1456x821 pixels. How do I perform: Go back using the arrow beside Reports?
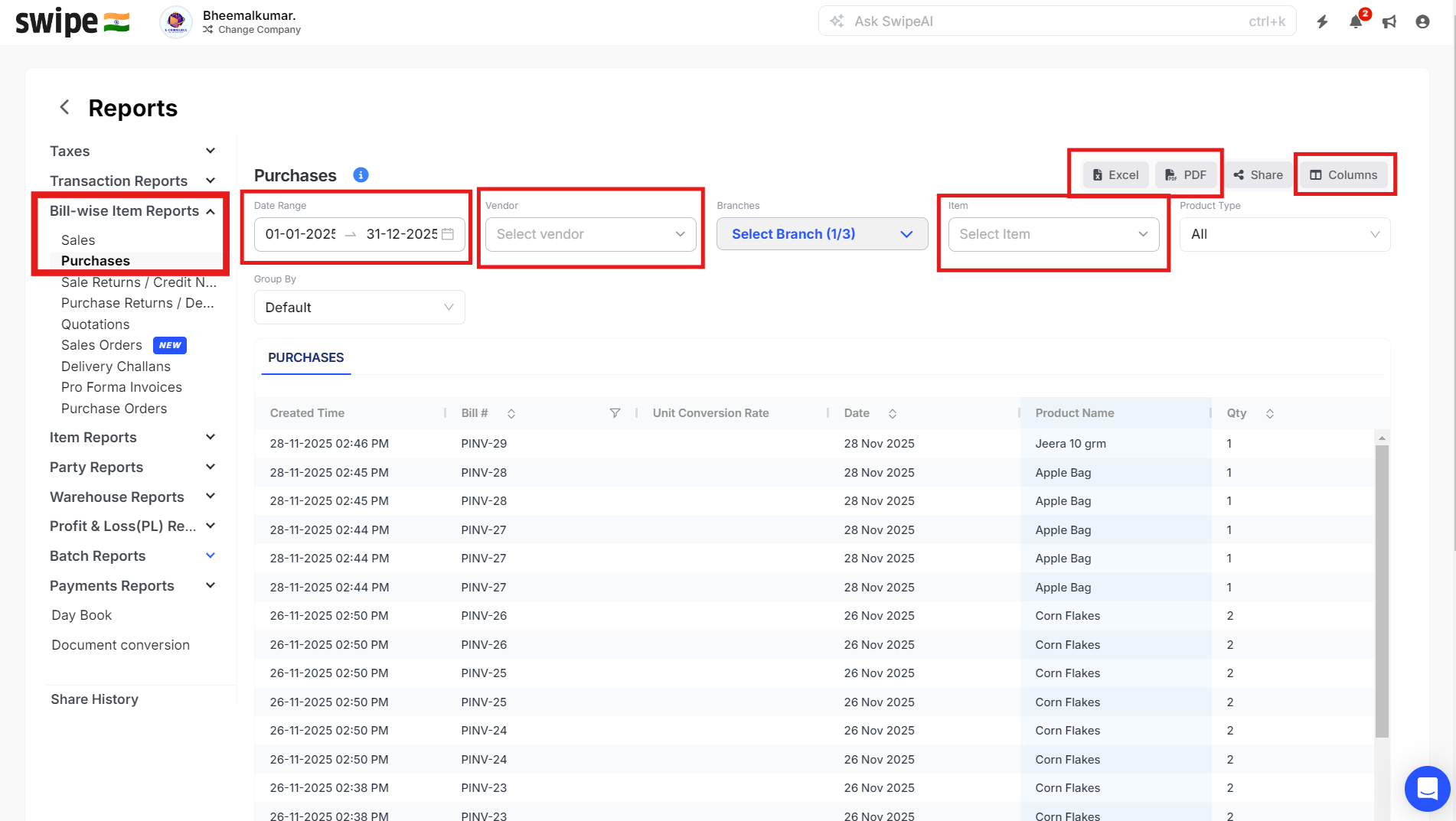(x=65, y=107)
